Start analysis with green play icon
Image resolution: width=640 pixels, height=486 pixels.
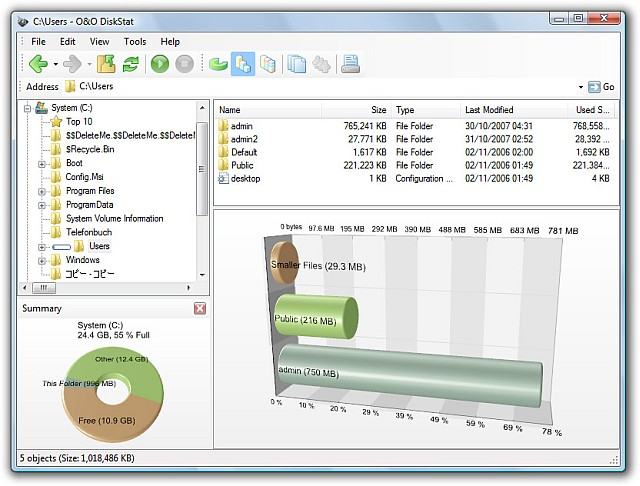click(160, 64)
